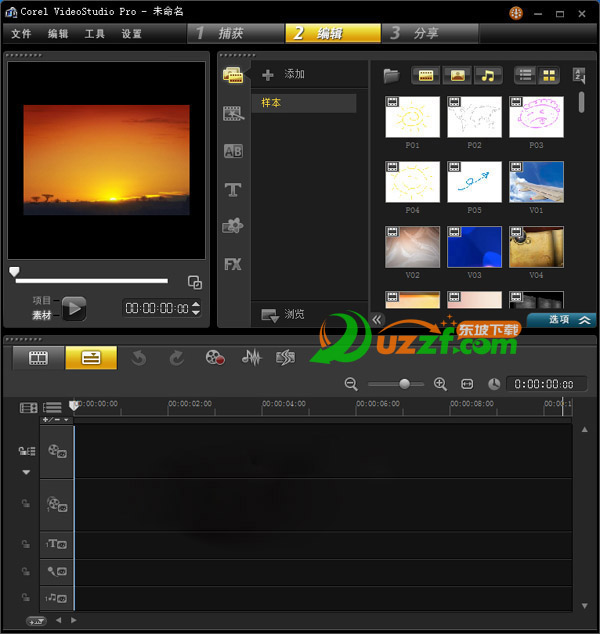Switch to storyboard view
The image size is (600, 634).
pos(39,357)
